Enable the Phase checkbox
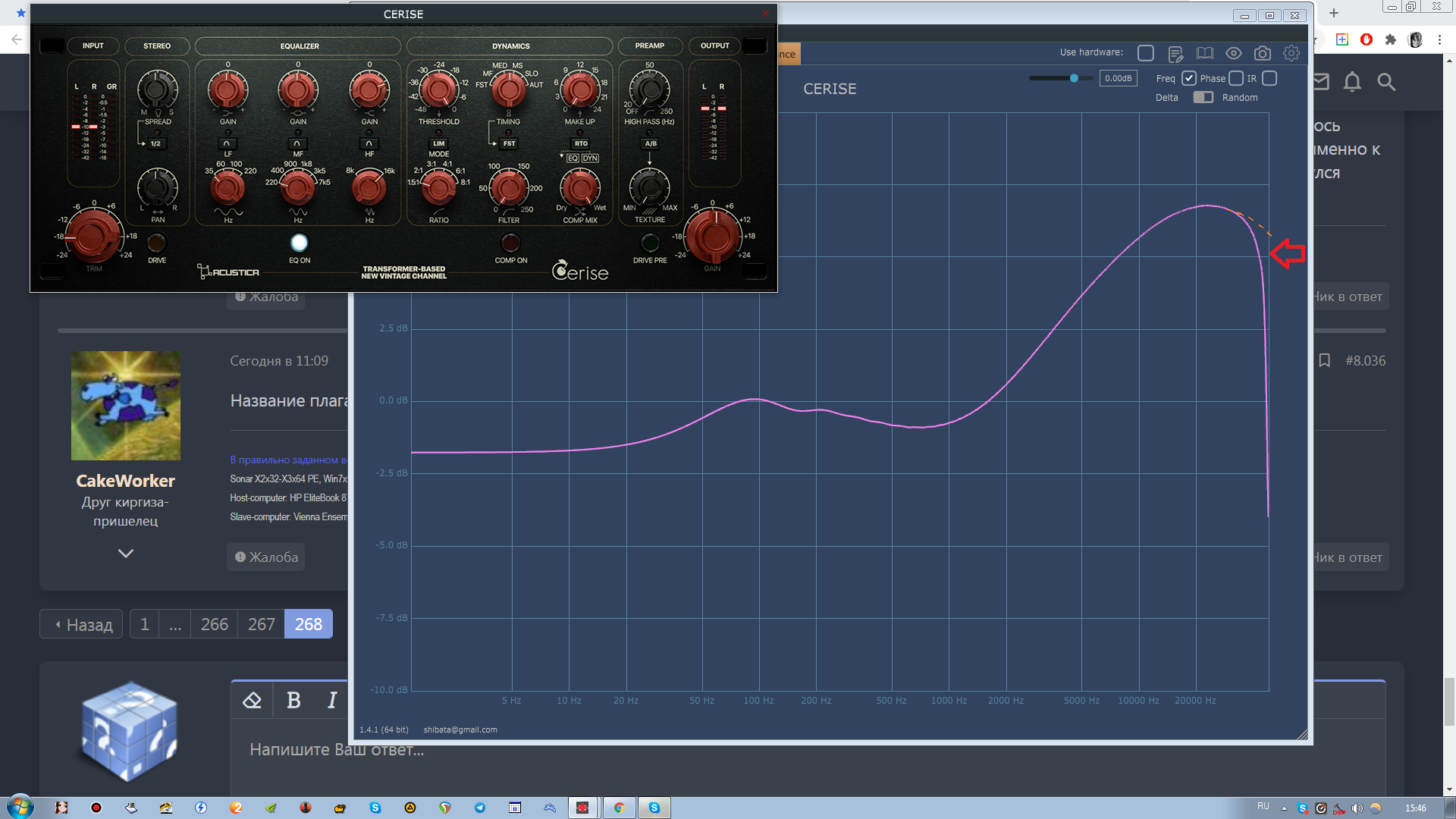 pyautogui.click(x=1236, y=78)
